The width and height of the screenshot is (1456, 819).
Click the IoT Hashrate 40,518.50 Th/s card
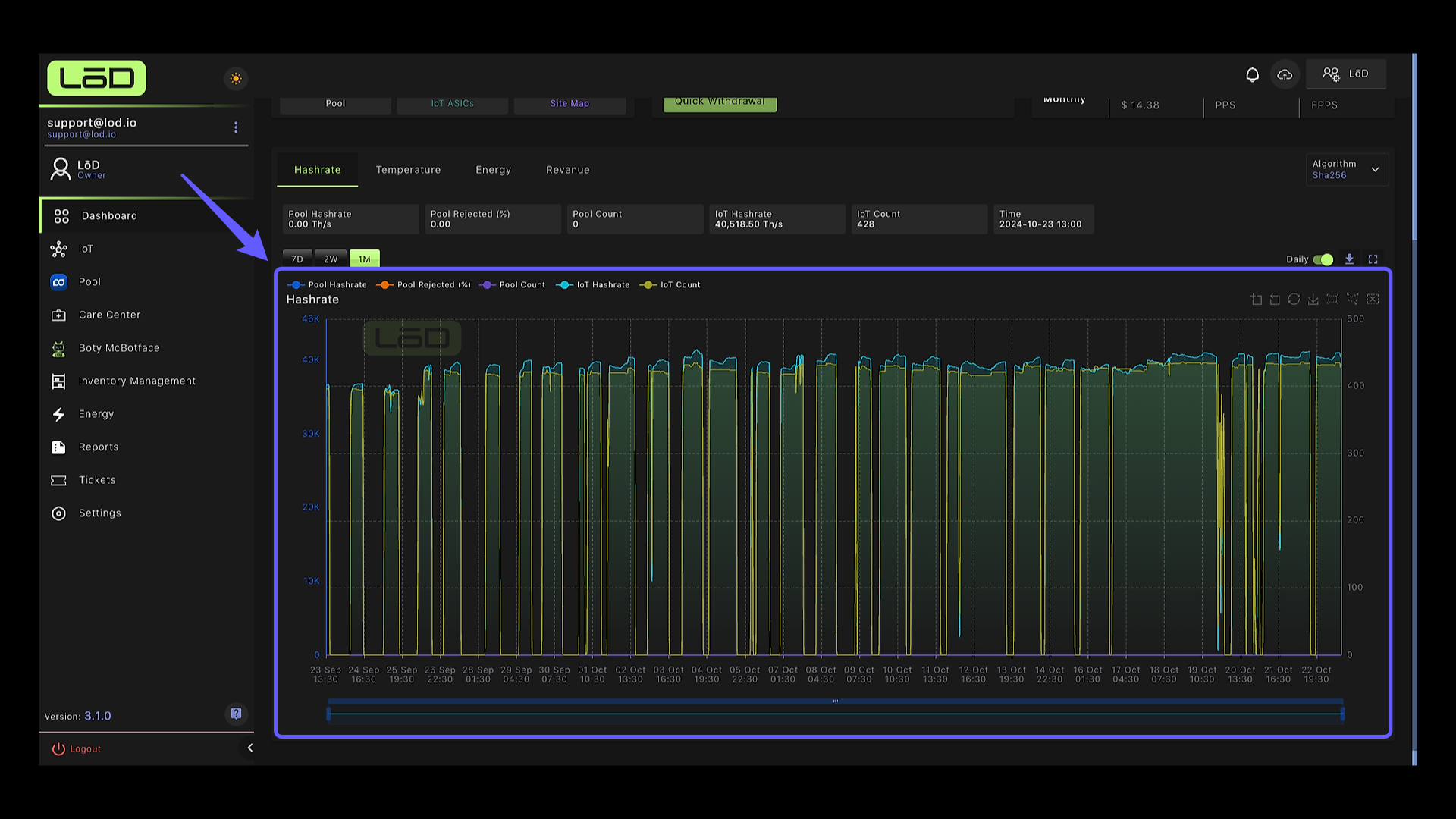coord(777,219)
